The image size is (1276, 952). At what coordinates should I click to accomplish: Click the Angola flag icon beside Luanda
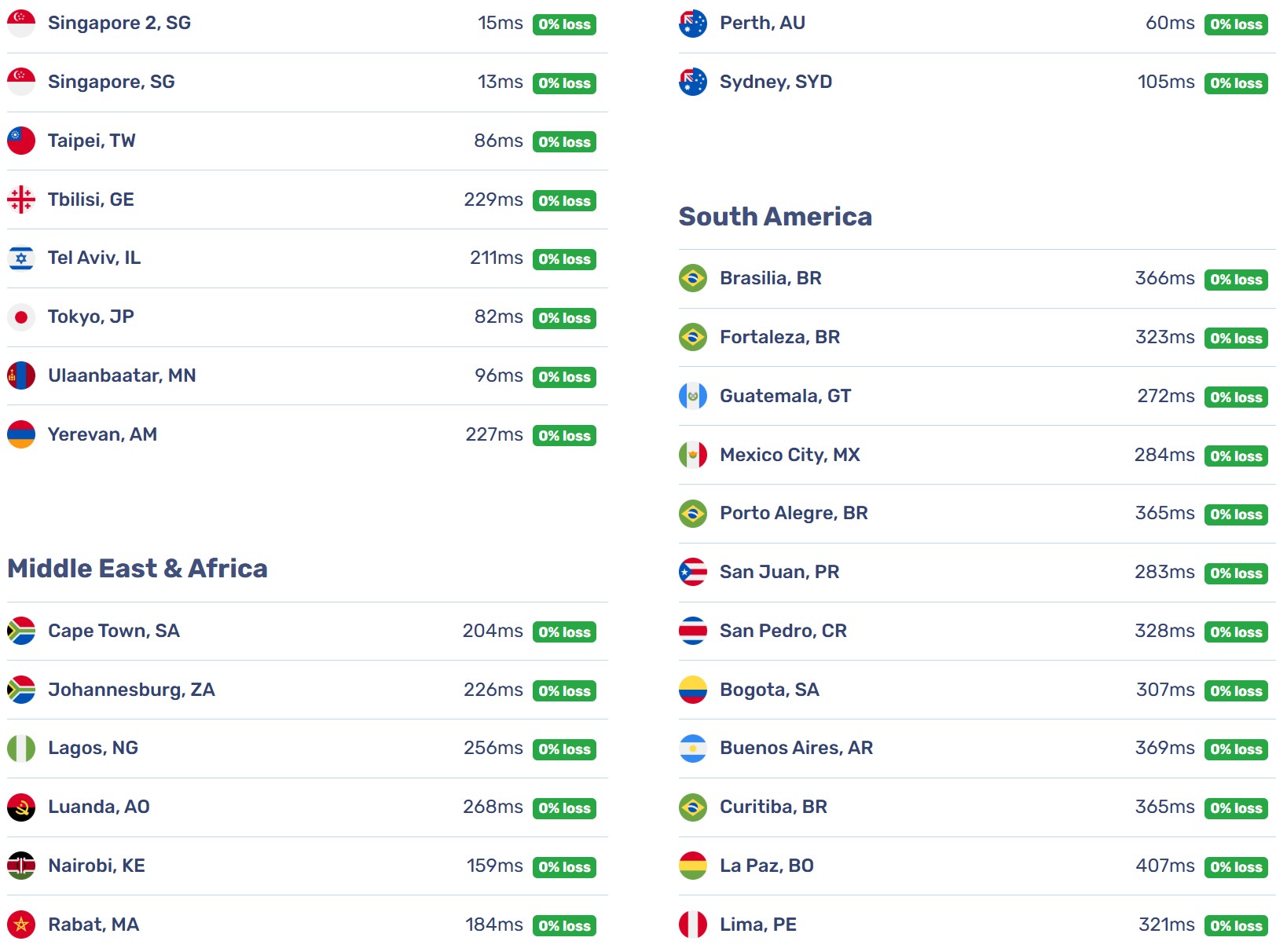[x=21, y=807]
